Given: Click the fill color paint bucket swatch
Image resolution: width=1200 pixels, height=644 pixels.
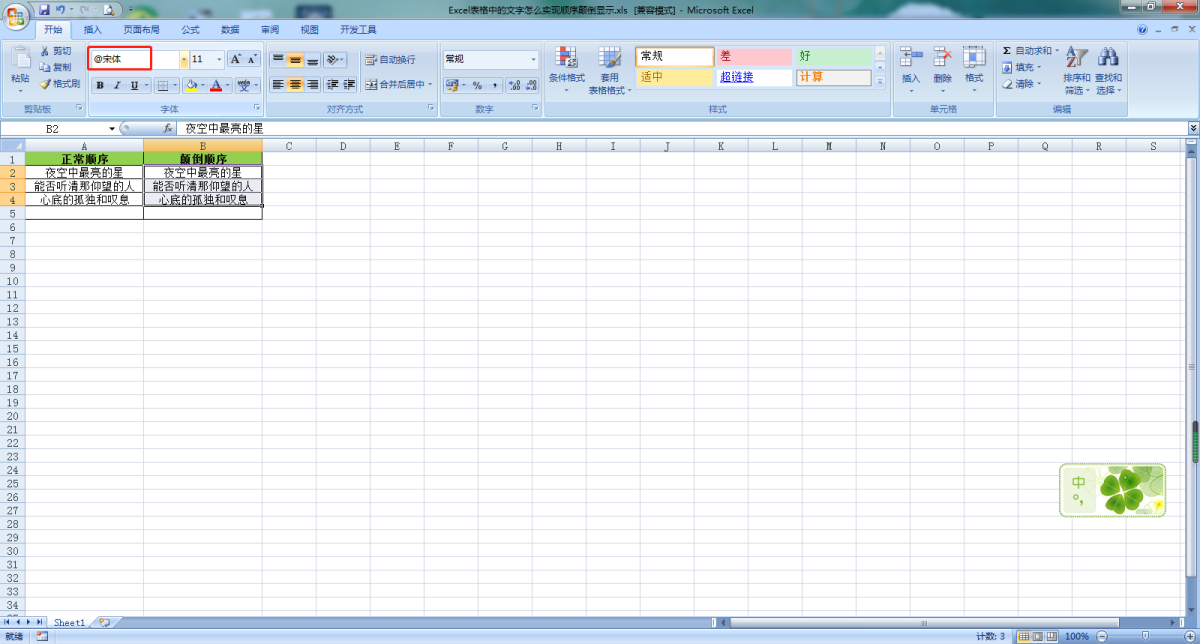Looking at the screenshot, I should [x=190, y=86].
